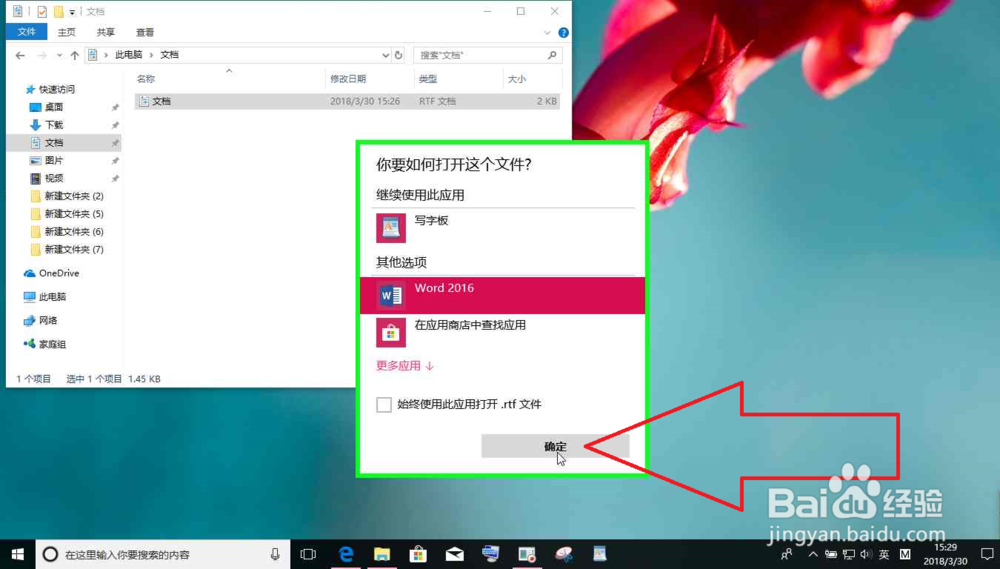Click 此电脑 in the address breadcrumb

129,55
